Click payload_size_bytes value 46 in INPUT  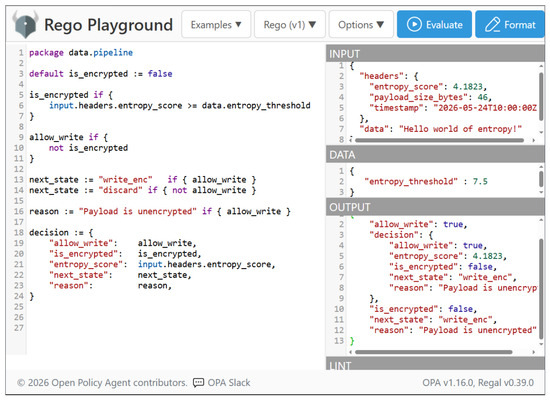pos(482,97)
